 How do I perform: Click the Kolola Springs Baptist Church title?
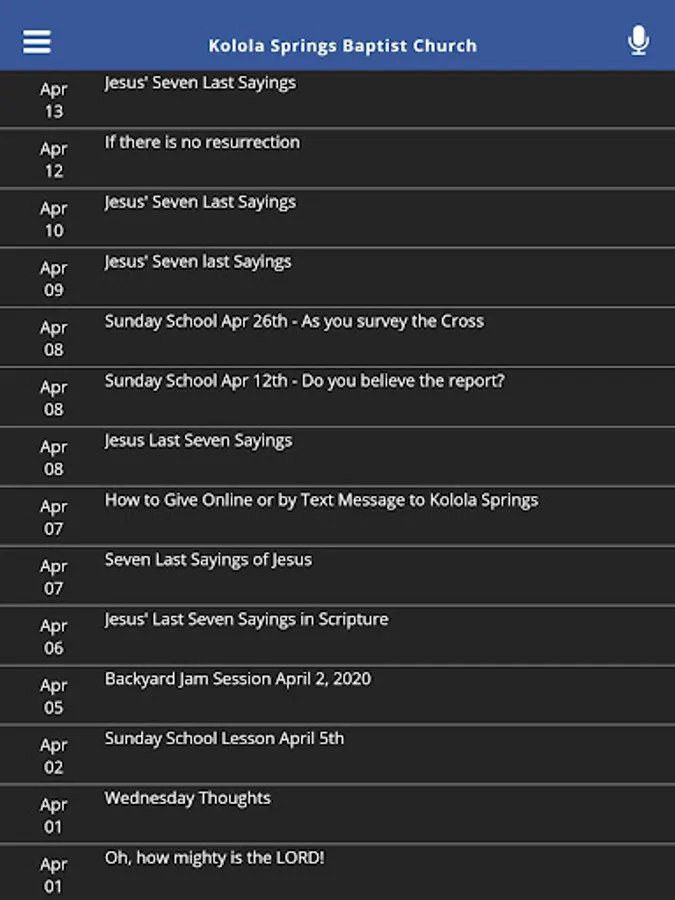tap(342, 45)
